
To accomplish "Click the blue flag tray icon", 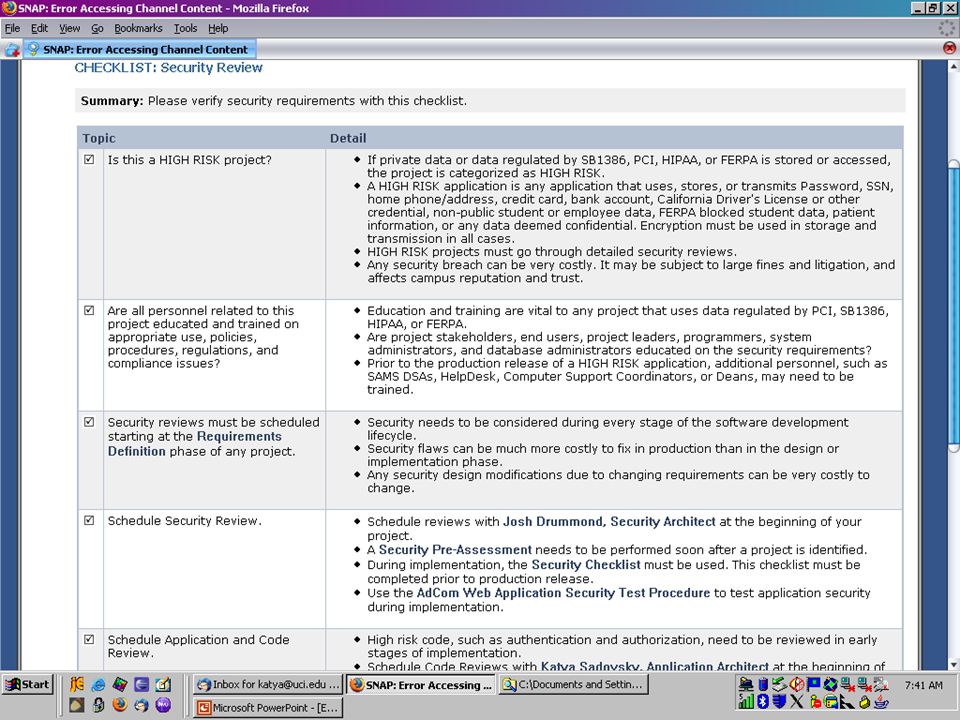I will click(814, 684).
